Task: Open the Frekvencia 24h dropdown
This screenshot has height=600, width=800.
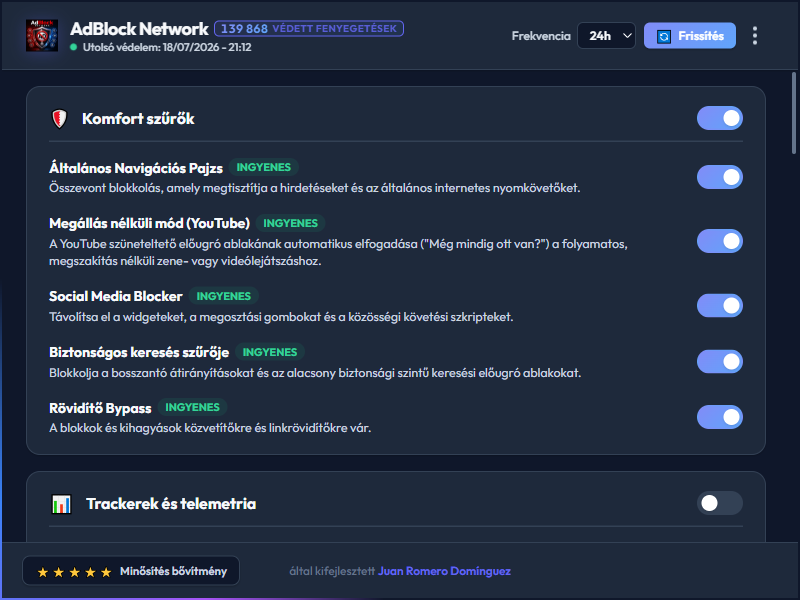Action: pos(606,36)
